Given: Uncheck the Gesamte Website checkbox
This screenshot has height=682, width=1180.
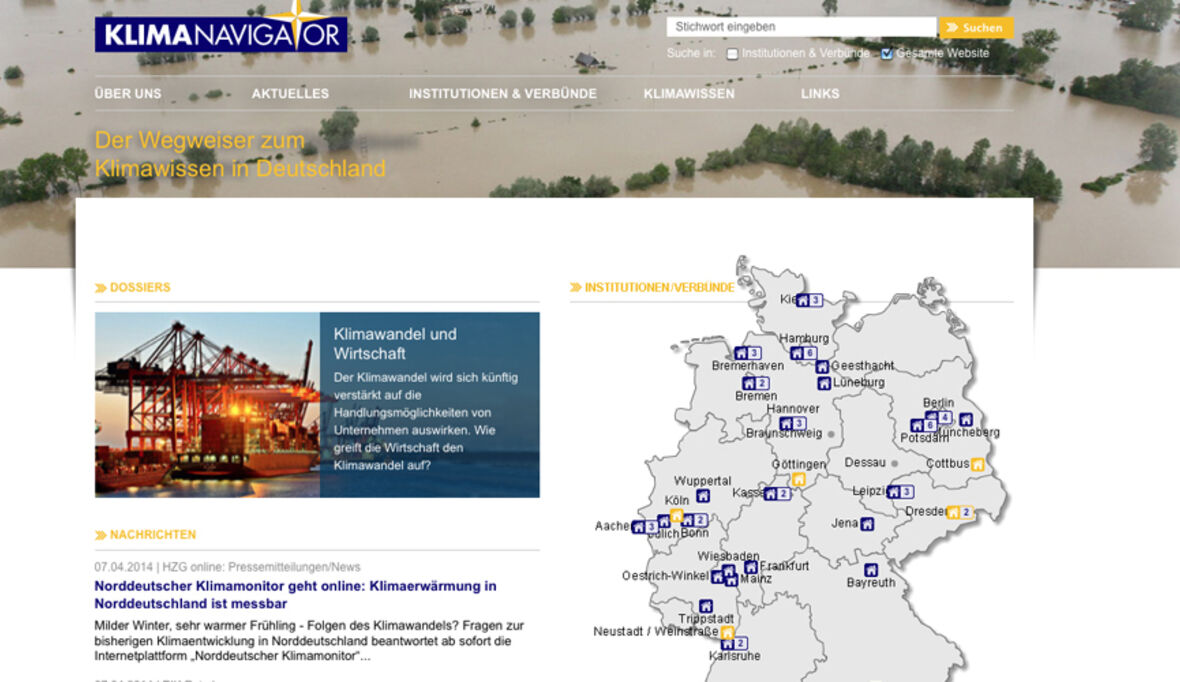Looking at the screenshot, I should tap(886, 54).
